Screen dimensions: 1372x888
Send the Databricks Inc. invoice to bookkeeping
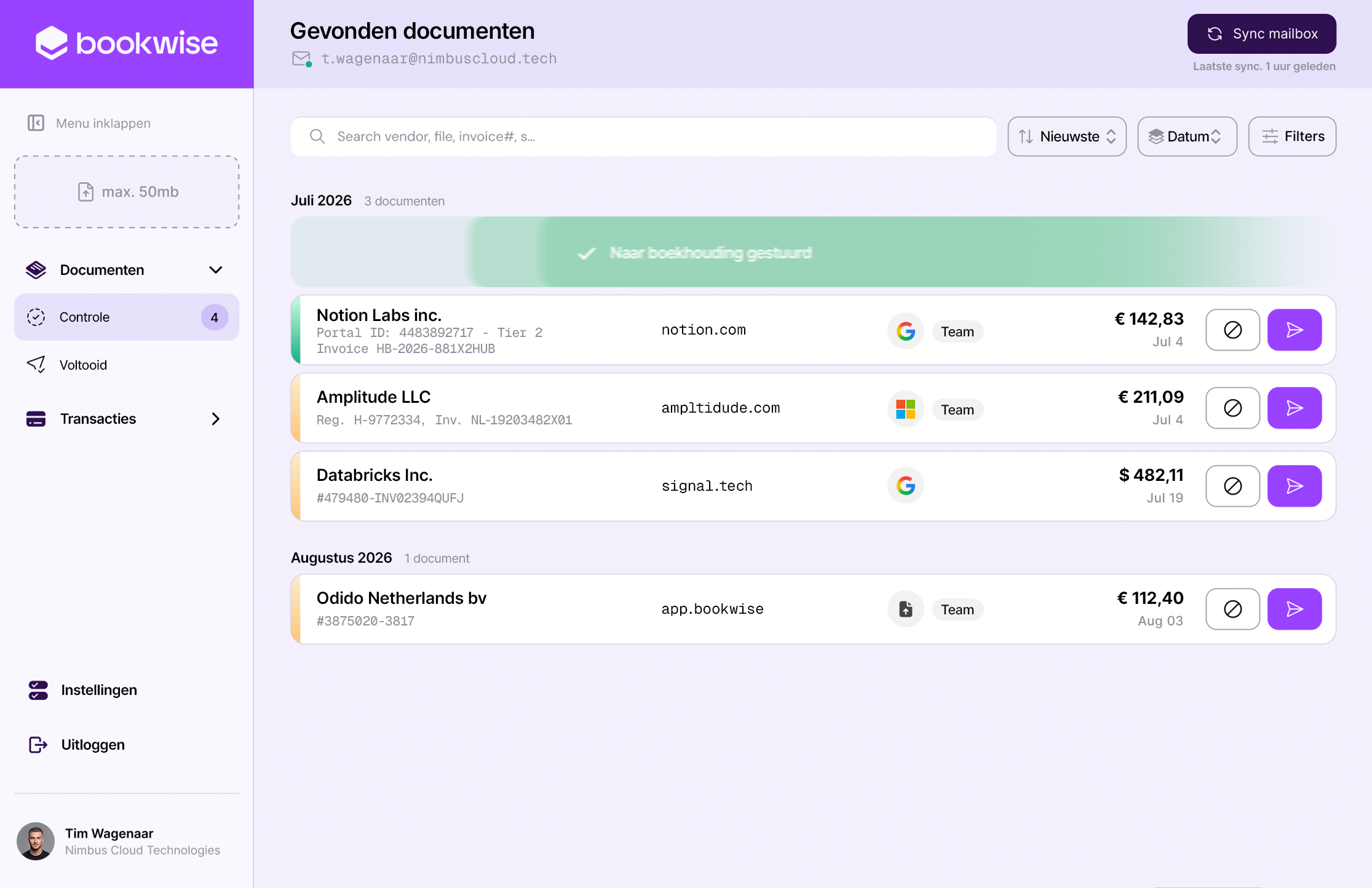[x=1294, y=486]
